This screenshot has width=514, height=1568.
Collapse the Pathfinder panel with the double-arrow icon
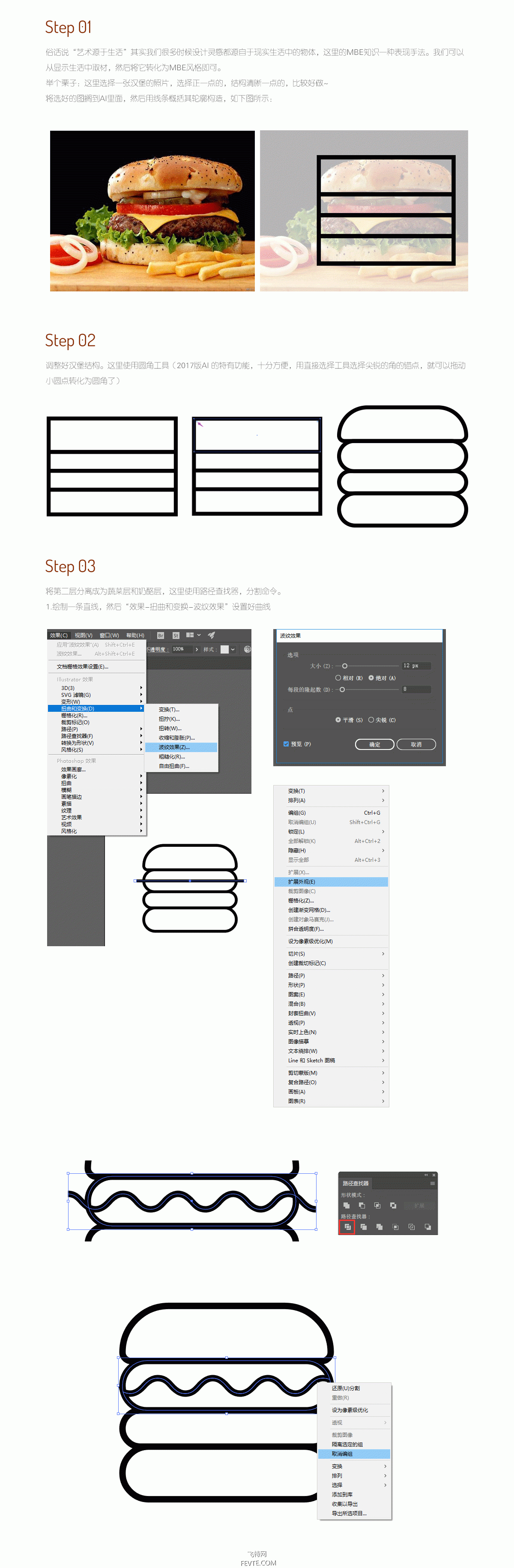[x=426, y=1175]
